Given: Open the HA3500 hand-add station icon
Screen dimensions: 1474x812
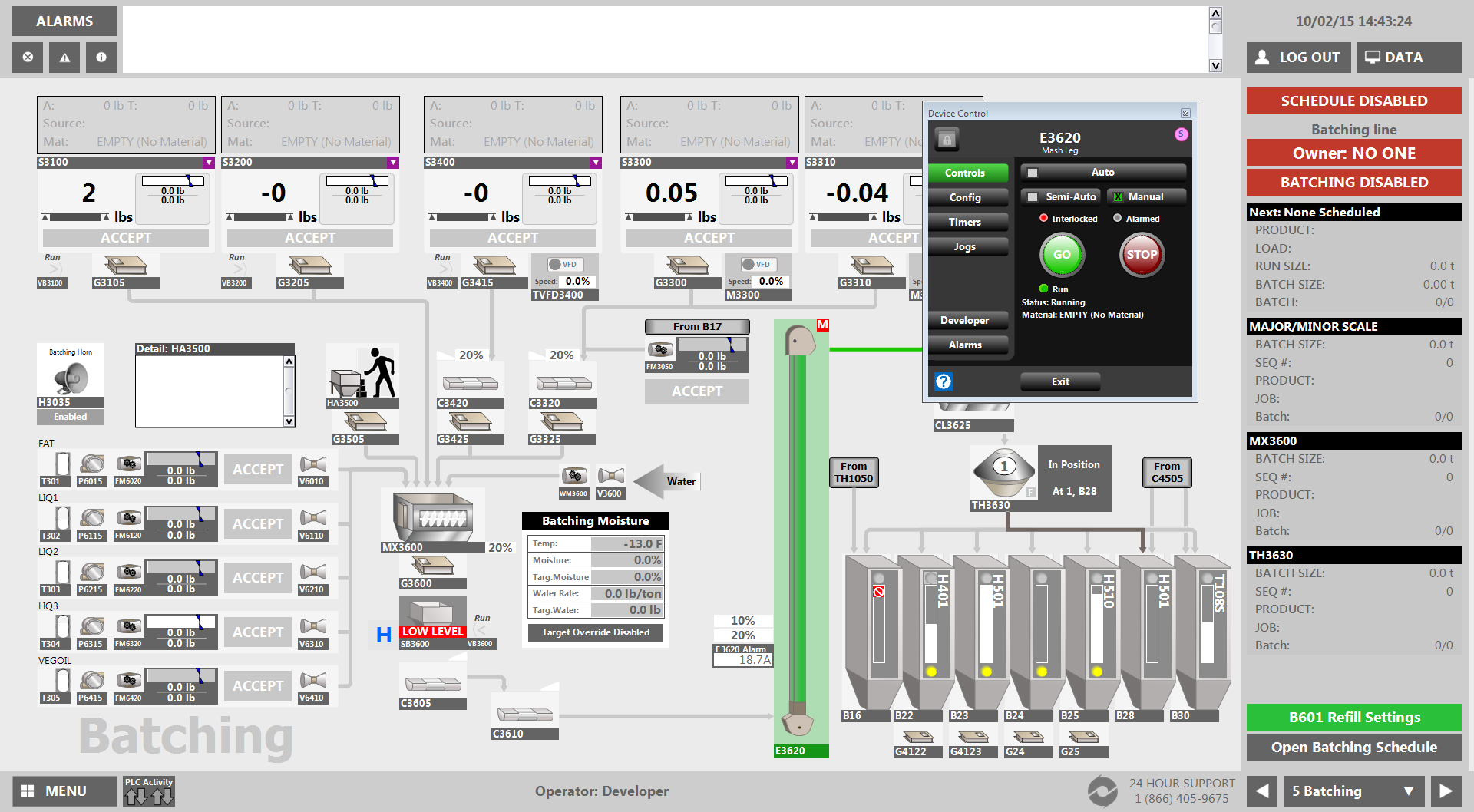Looking at the screenshot, I should (362, 372).
